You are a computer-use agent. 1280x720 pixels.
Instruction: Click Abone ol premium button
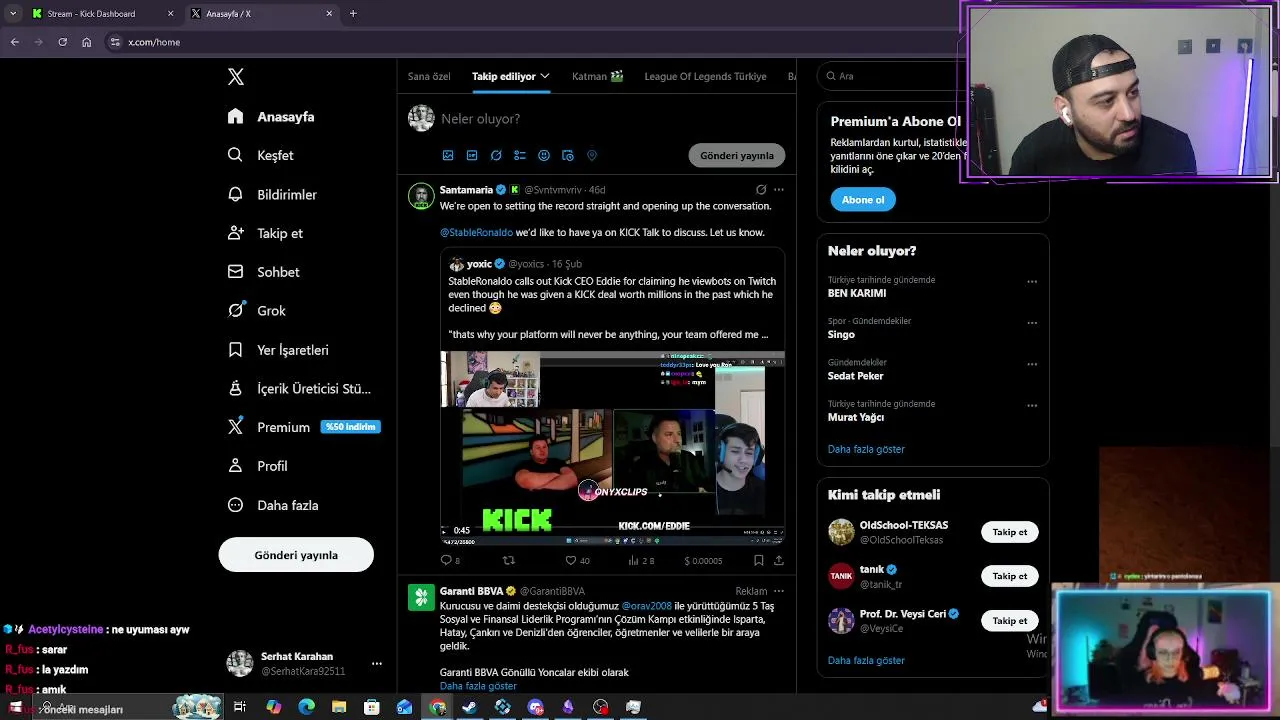[863, 200]
